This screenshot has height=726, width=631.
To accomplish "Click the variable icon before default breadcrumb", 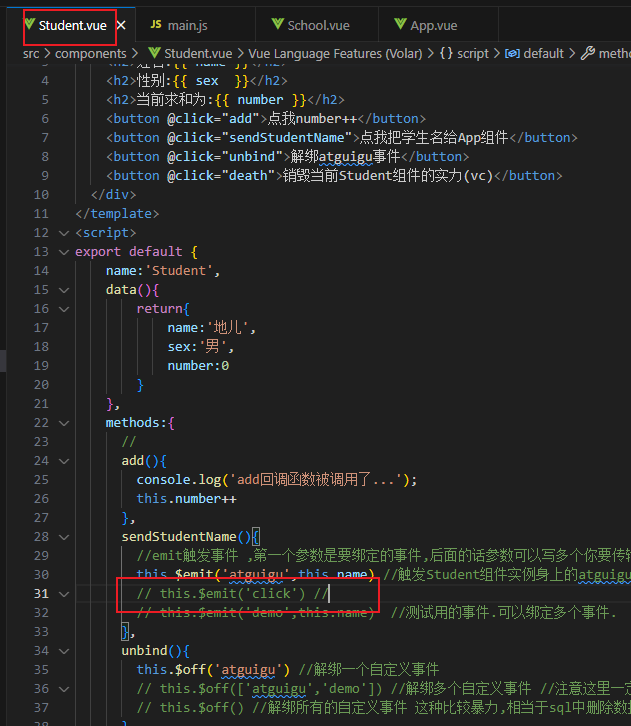I will tap(512, 54).
